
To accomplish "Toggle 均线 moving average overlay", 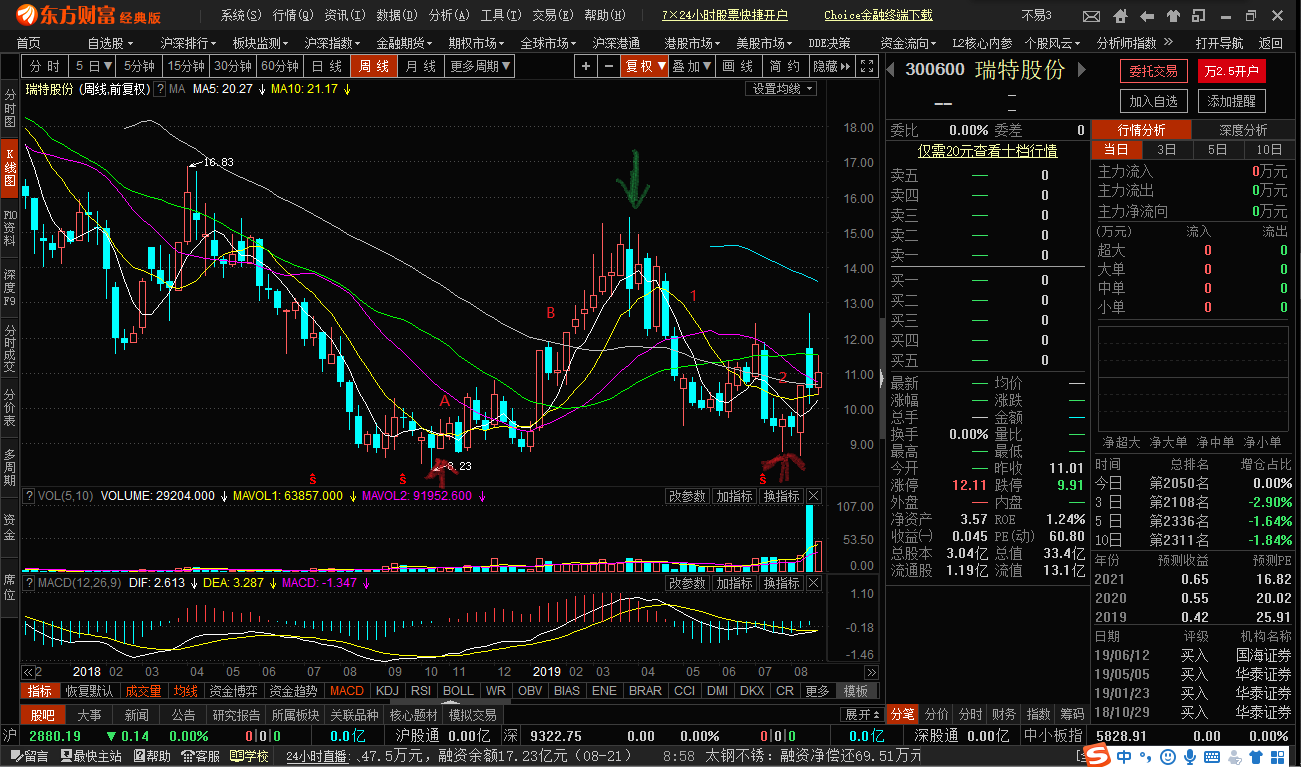I will point(185,691).
